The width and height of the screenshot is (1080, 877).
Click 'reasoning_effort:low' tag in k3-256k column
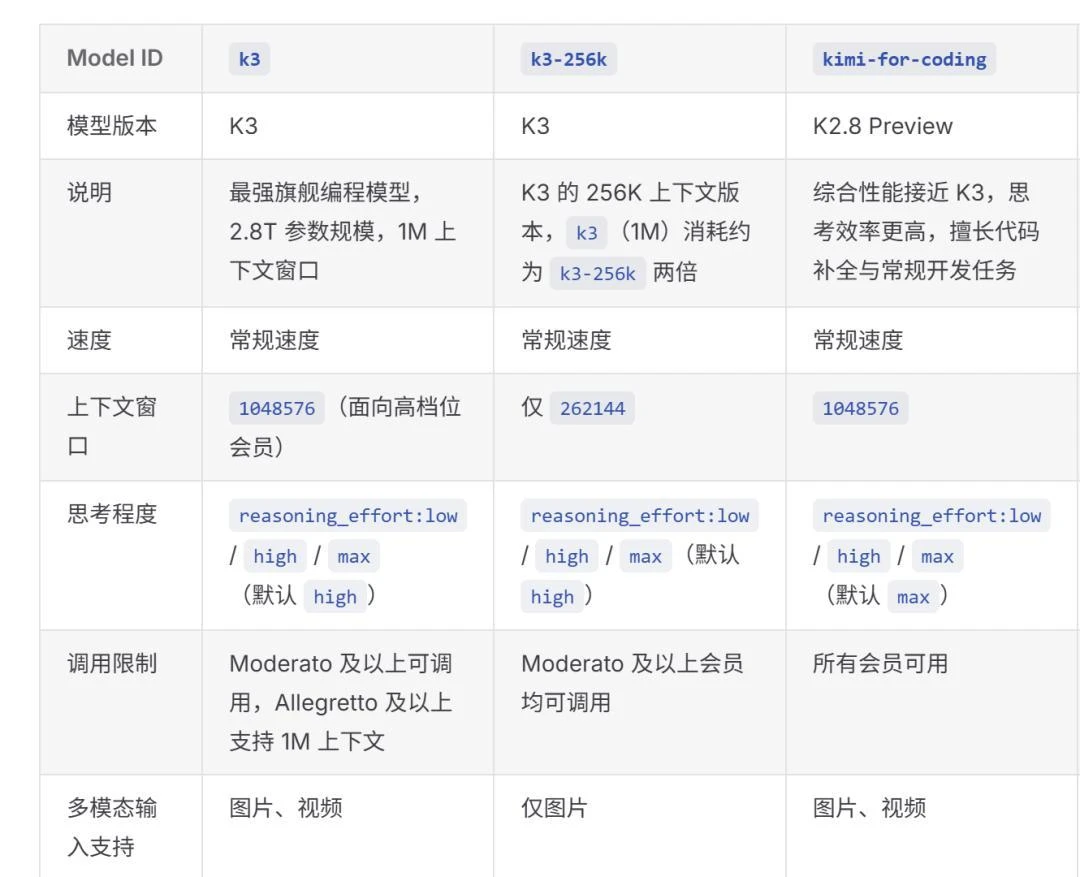tap(639, 515)
